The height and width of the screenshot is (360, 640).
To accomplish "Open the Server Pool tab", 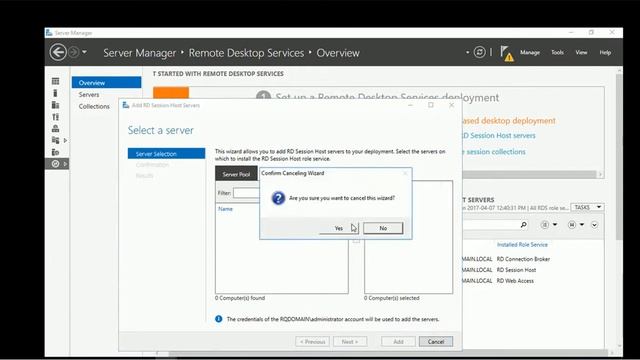I will [236, 174].
